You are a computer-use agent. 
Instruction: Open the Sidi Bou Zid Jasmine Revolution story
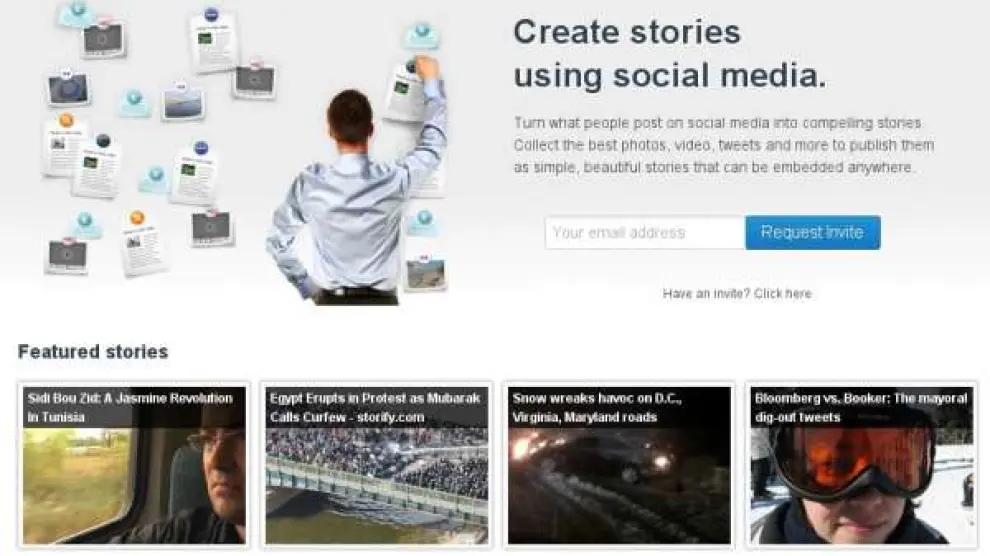pyautogui.click(x=134, y=465)
